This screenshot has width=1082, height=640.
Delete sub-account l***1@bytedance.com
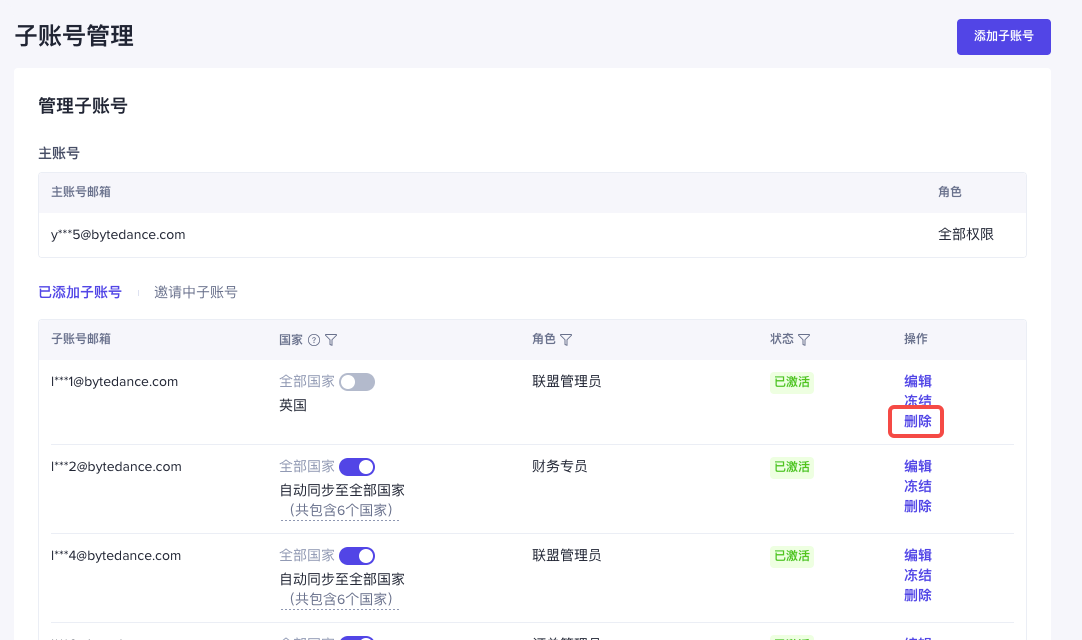pos(917,422)
